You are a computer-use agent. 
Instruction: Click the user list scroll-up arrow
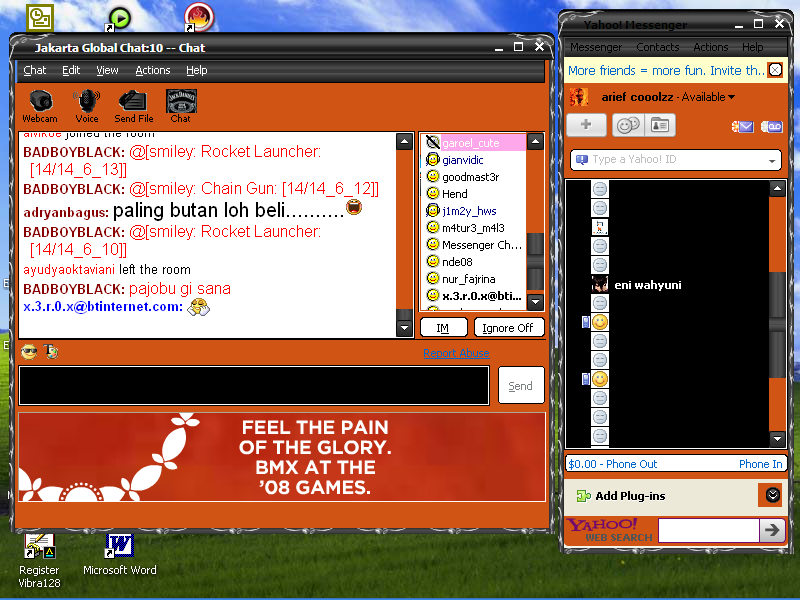tap(535, 141)
